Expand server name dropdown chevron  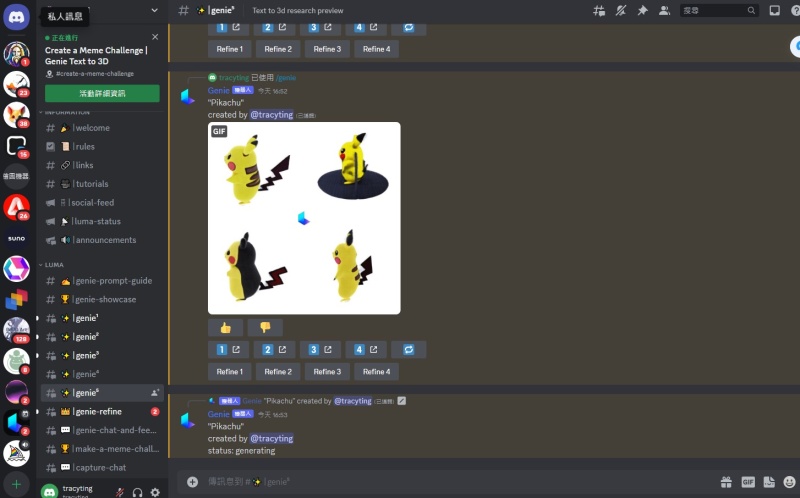click(155, 10)
